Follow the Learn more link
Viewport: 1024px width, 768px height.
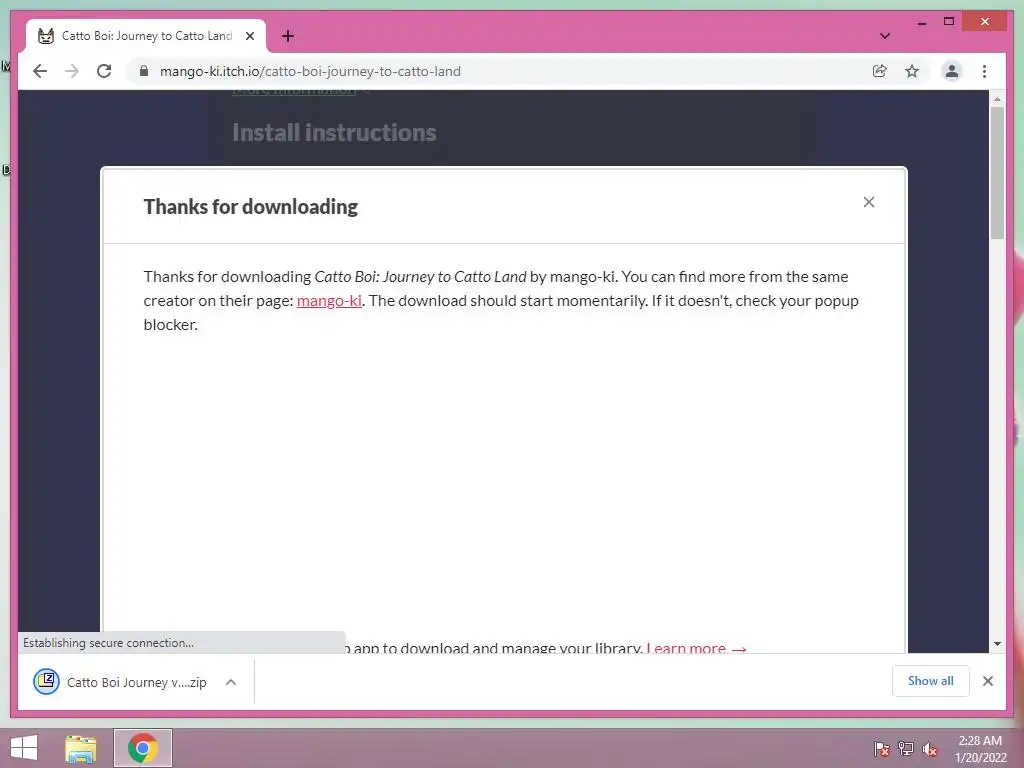point(696,648)
